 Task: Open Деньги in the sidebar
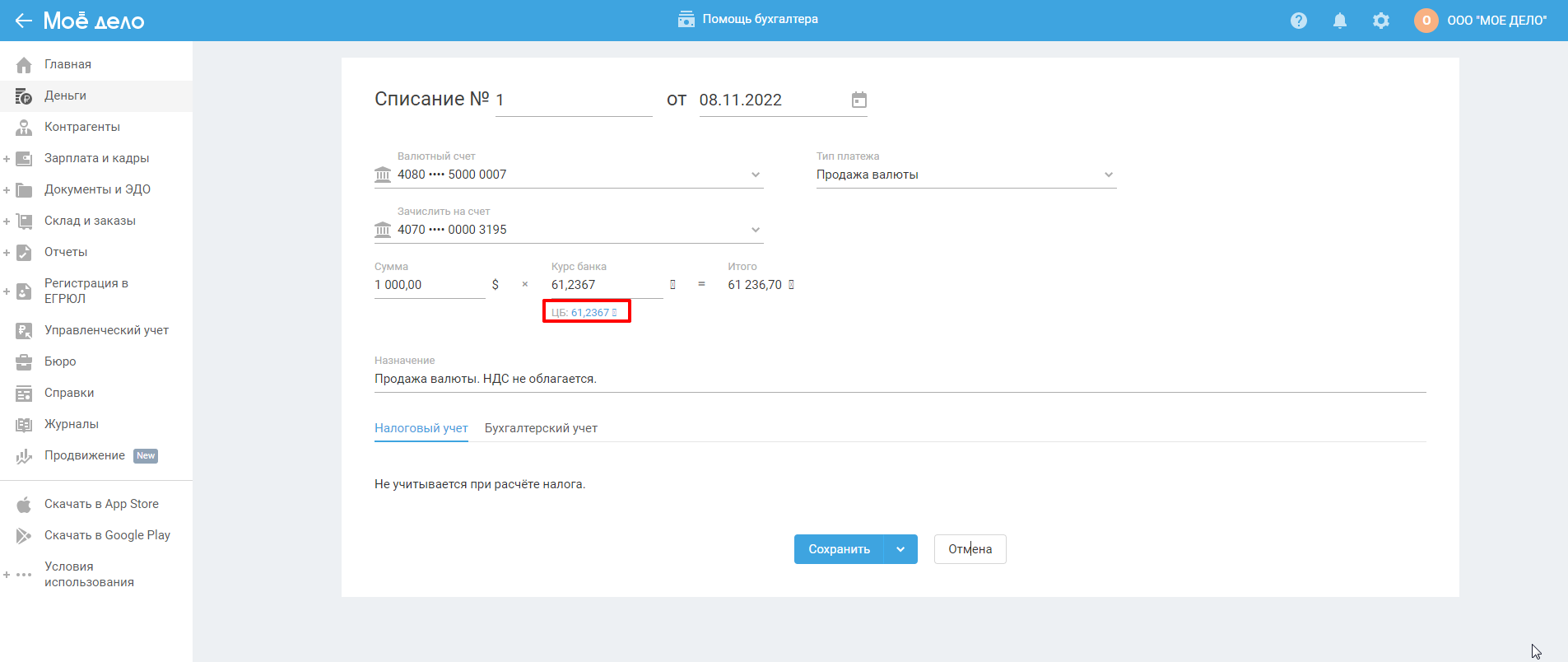tap(96, 96)
